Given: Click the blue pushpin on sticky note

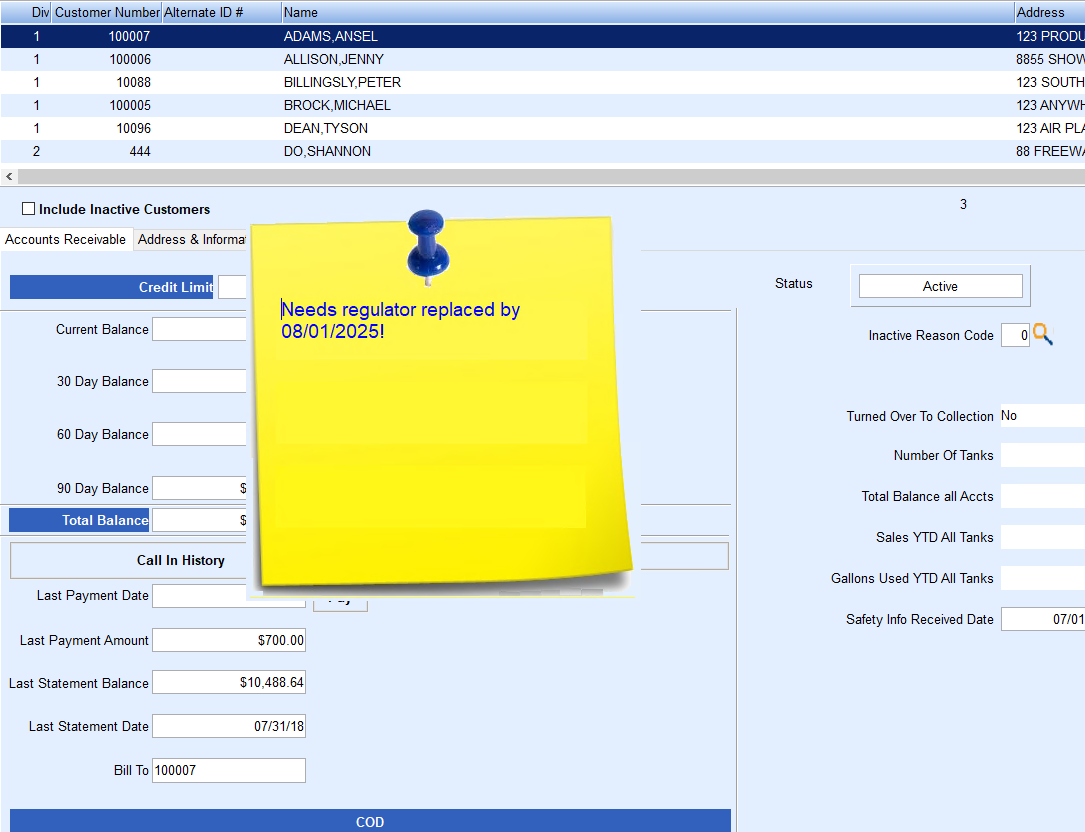Looking at the screenshot, I should [x=428, y=246].
